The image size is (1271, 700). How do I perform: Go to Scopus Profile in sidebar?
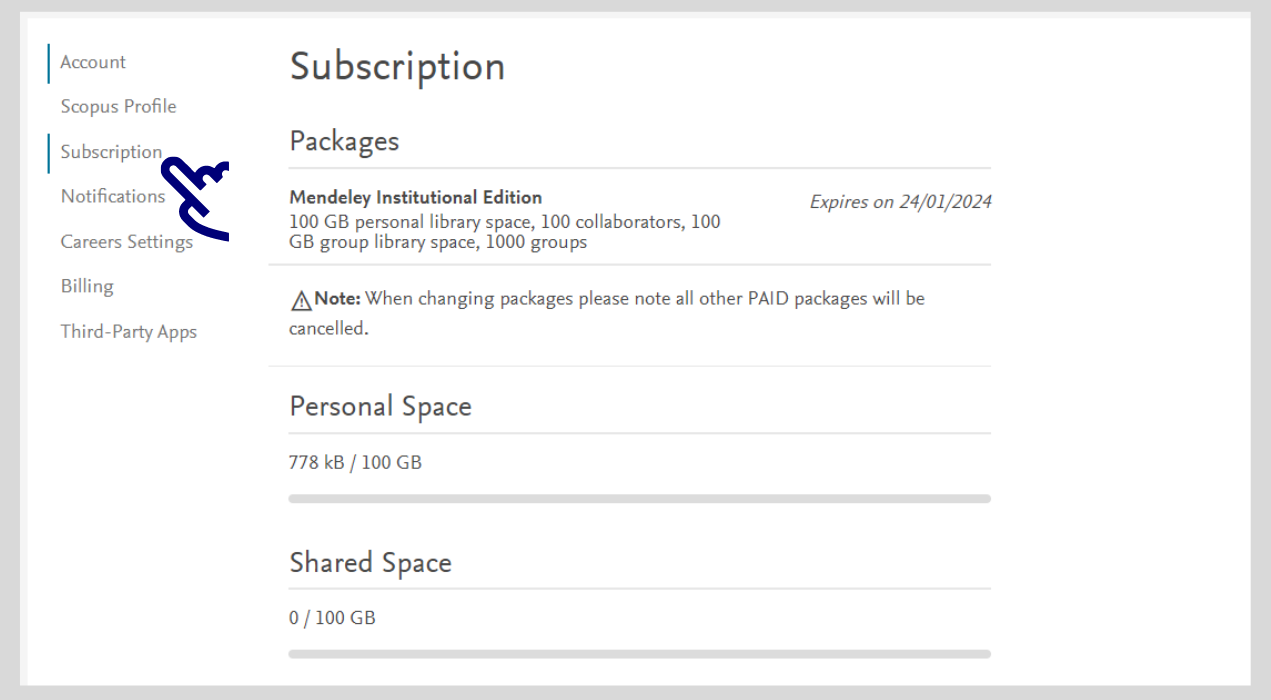(118, 106)
